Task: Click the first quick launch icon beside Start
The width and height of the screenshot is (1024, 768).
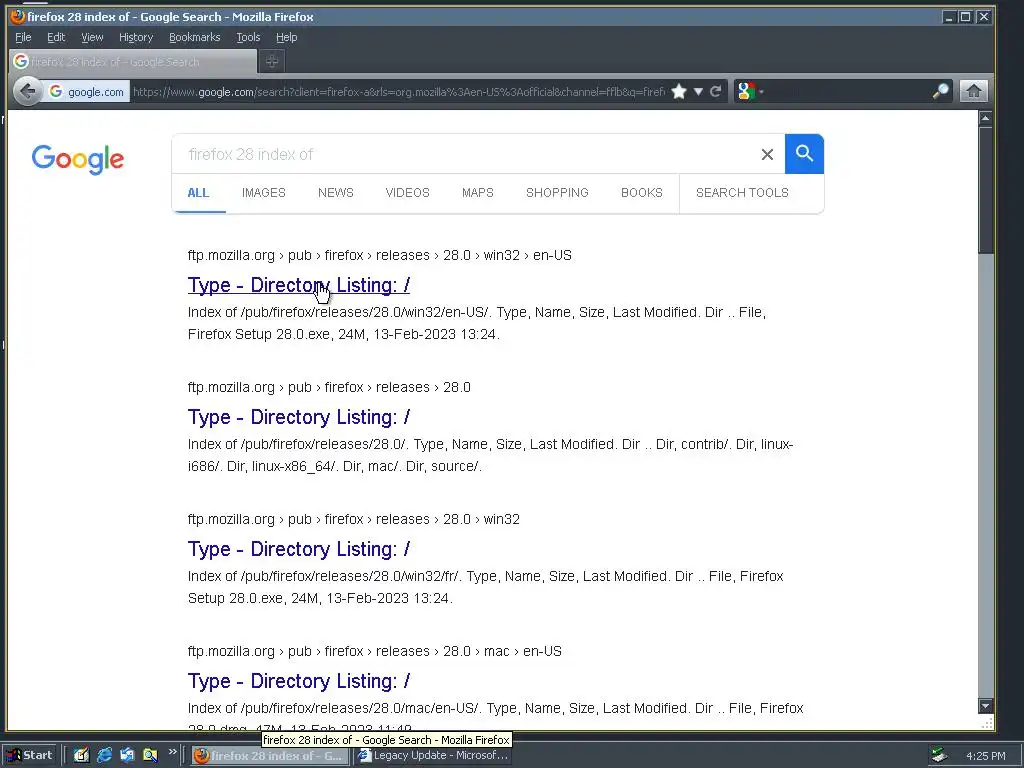Action: tap(81, 755)
